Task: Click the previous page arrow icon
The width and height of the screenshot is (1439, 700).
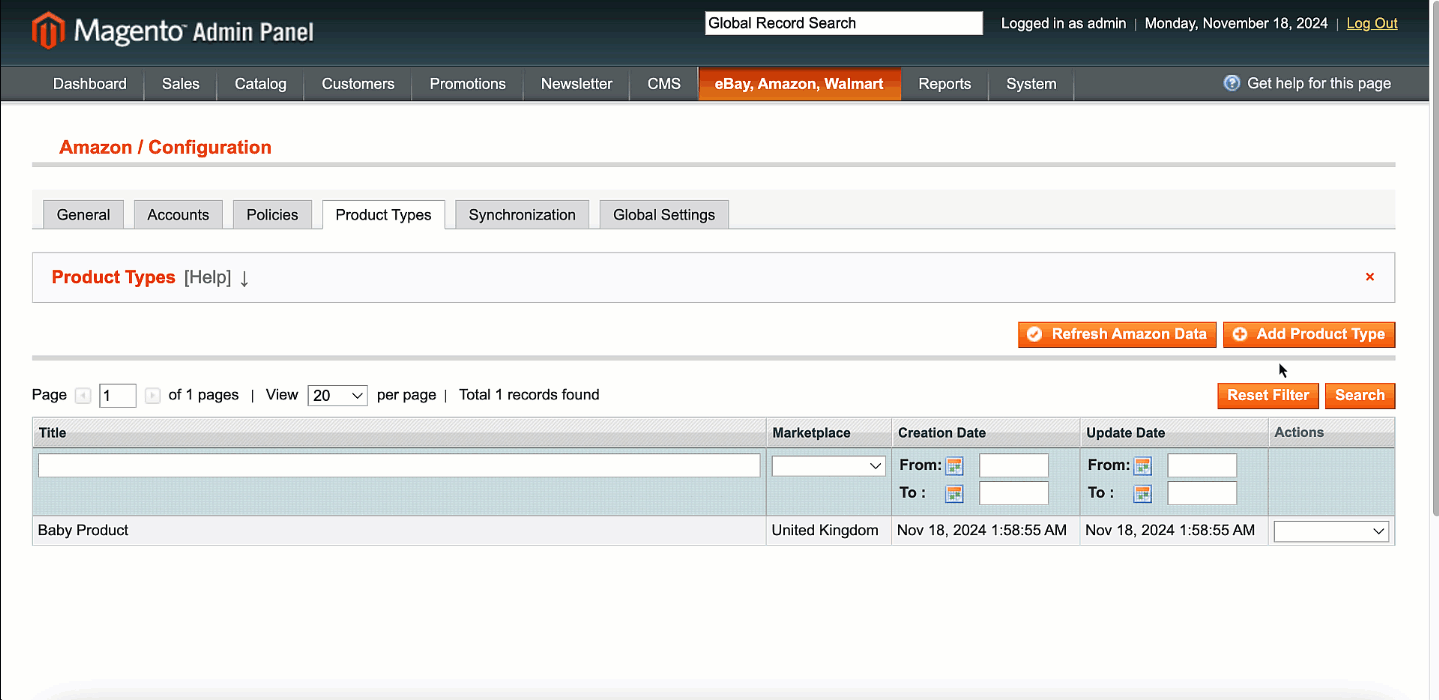Action: pos(83,396)
